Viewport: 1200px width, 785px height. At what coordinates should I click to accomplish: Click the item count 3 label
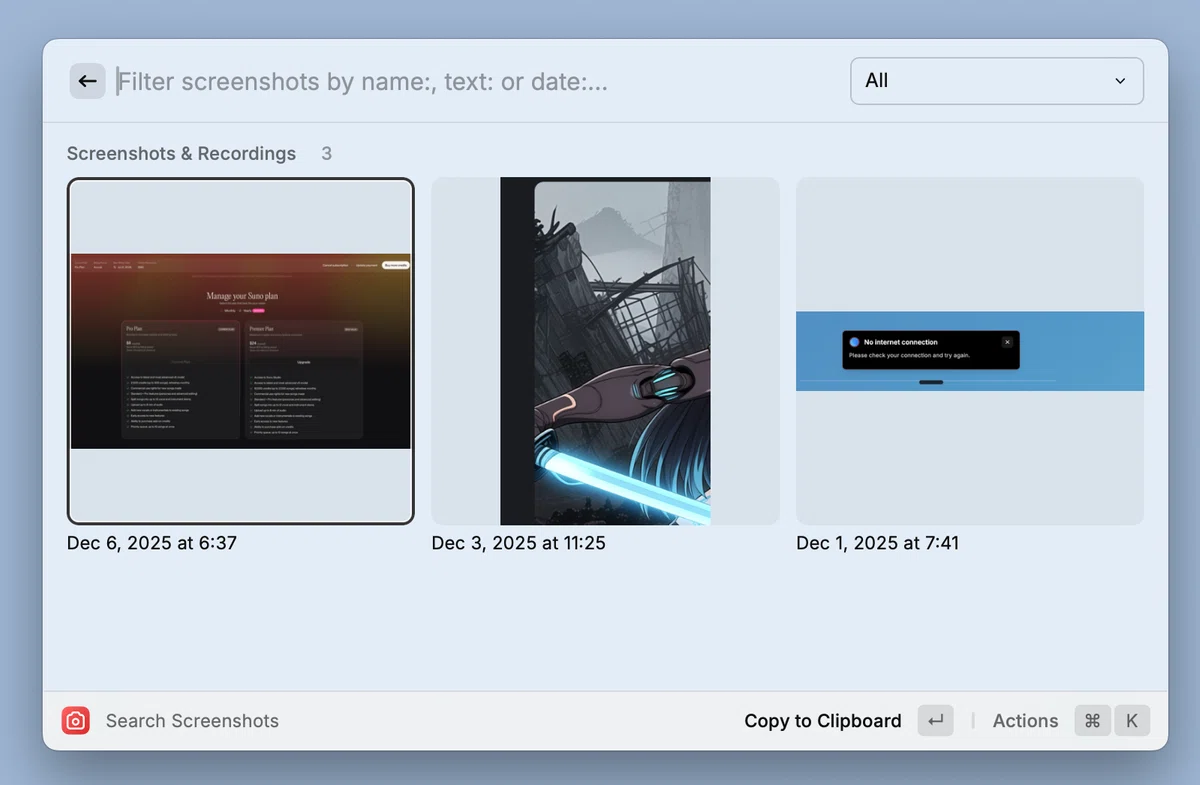tap(326, 154)
